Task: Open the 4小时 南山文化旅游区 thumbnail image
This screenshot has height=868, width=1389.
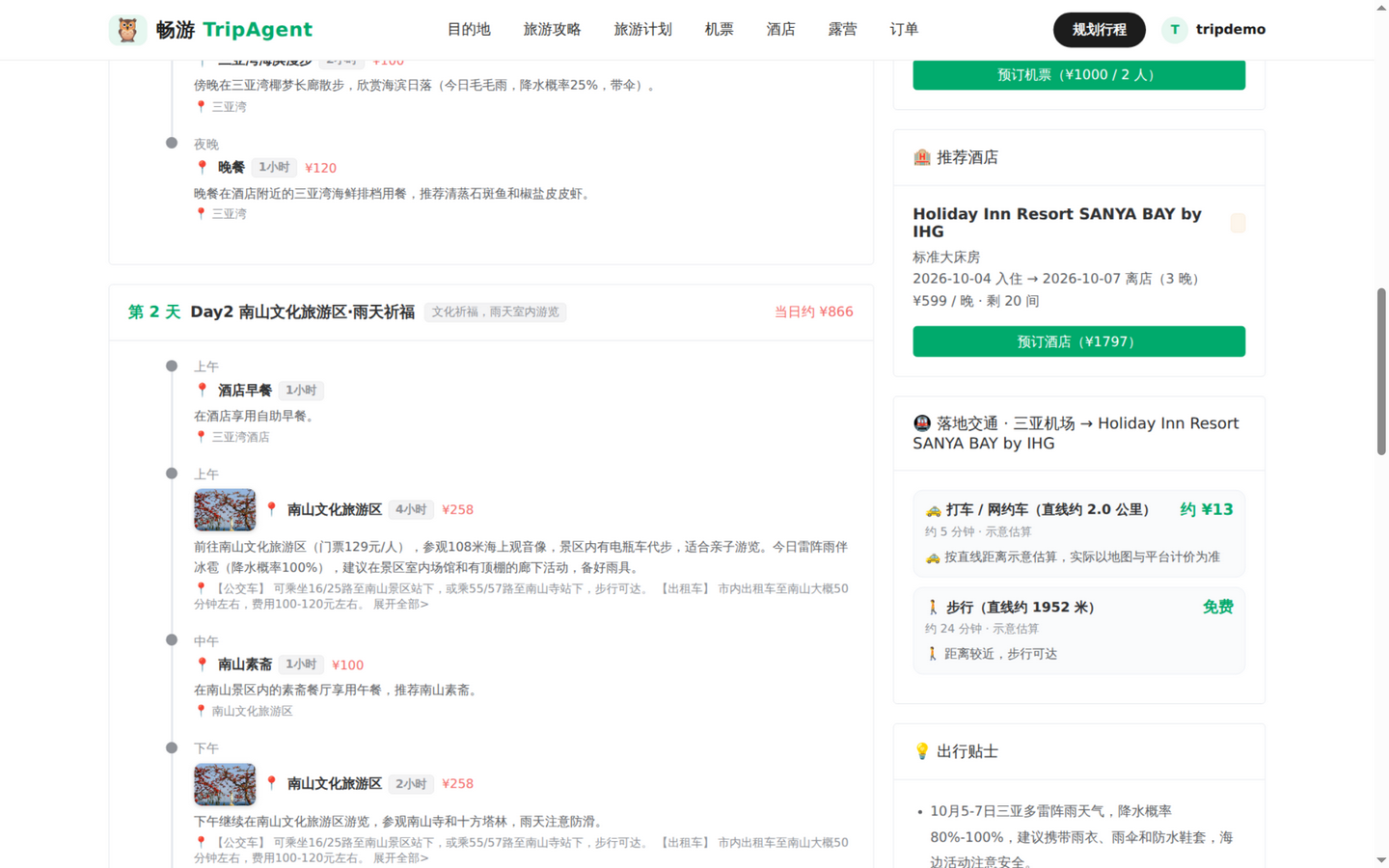Action: [225, 510]
